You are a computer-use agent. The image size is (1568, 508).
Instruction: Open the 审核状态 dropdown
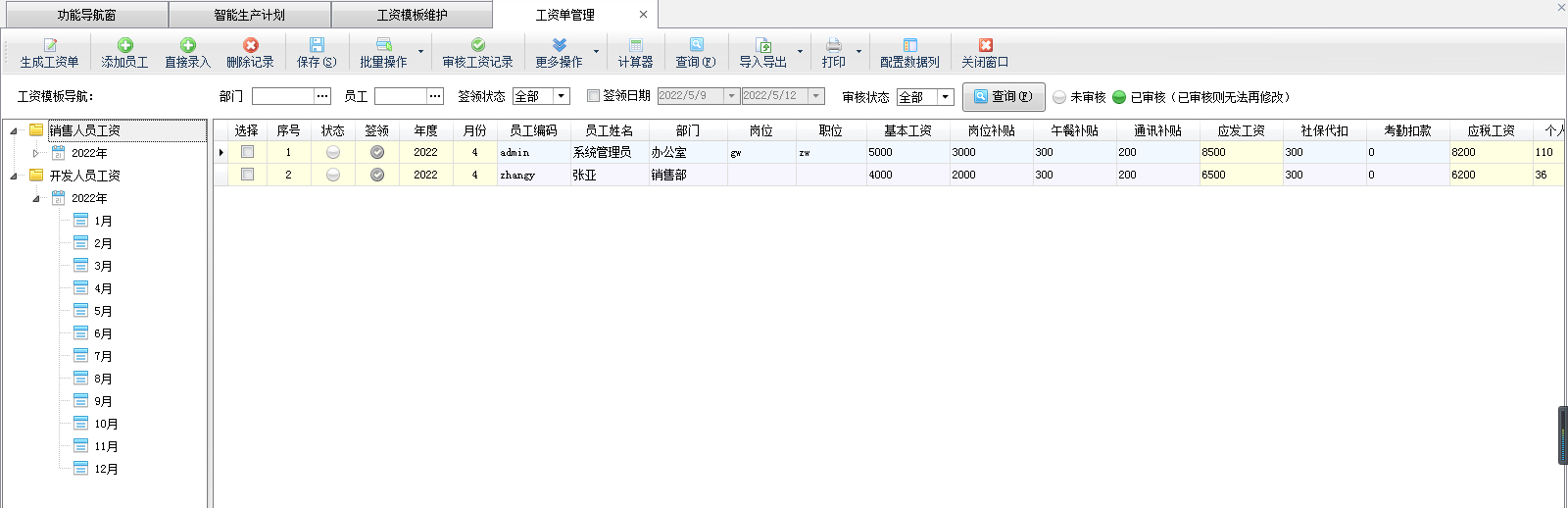click(x=945, y=97)
